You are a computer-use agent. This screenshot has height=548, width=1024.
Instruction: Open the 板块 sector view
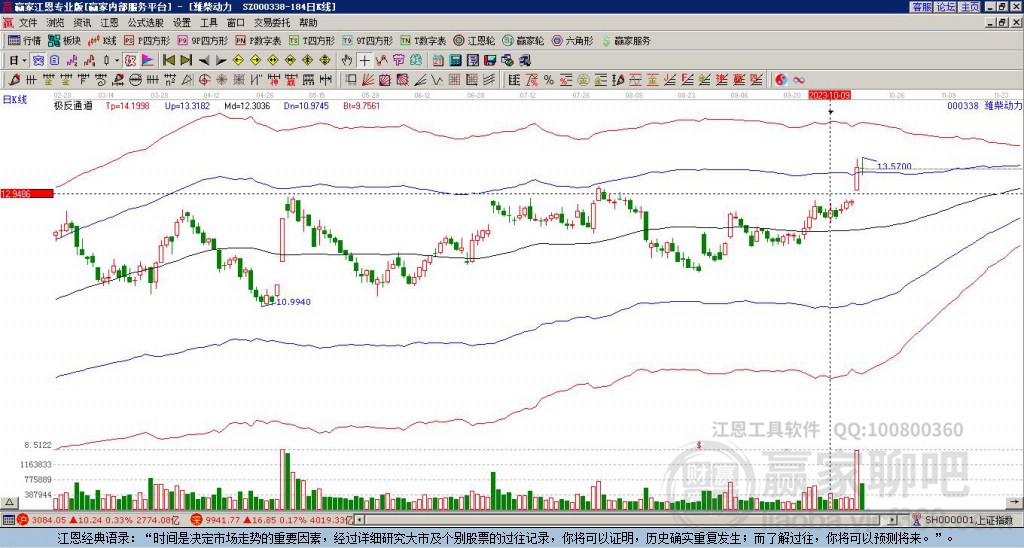coord(64,40)
